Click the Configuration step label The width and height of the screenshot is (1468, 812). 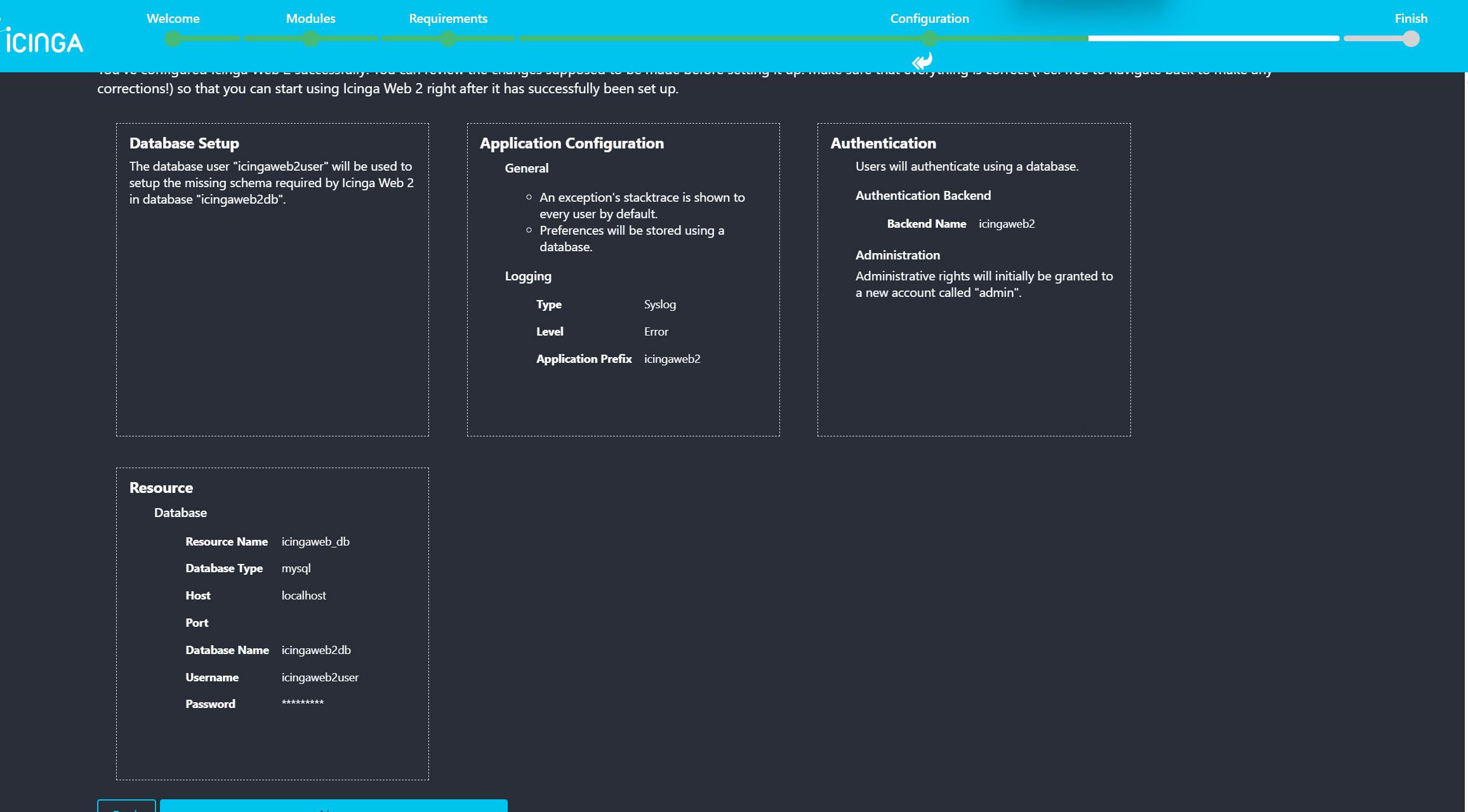(x=930, y=18)
